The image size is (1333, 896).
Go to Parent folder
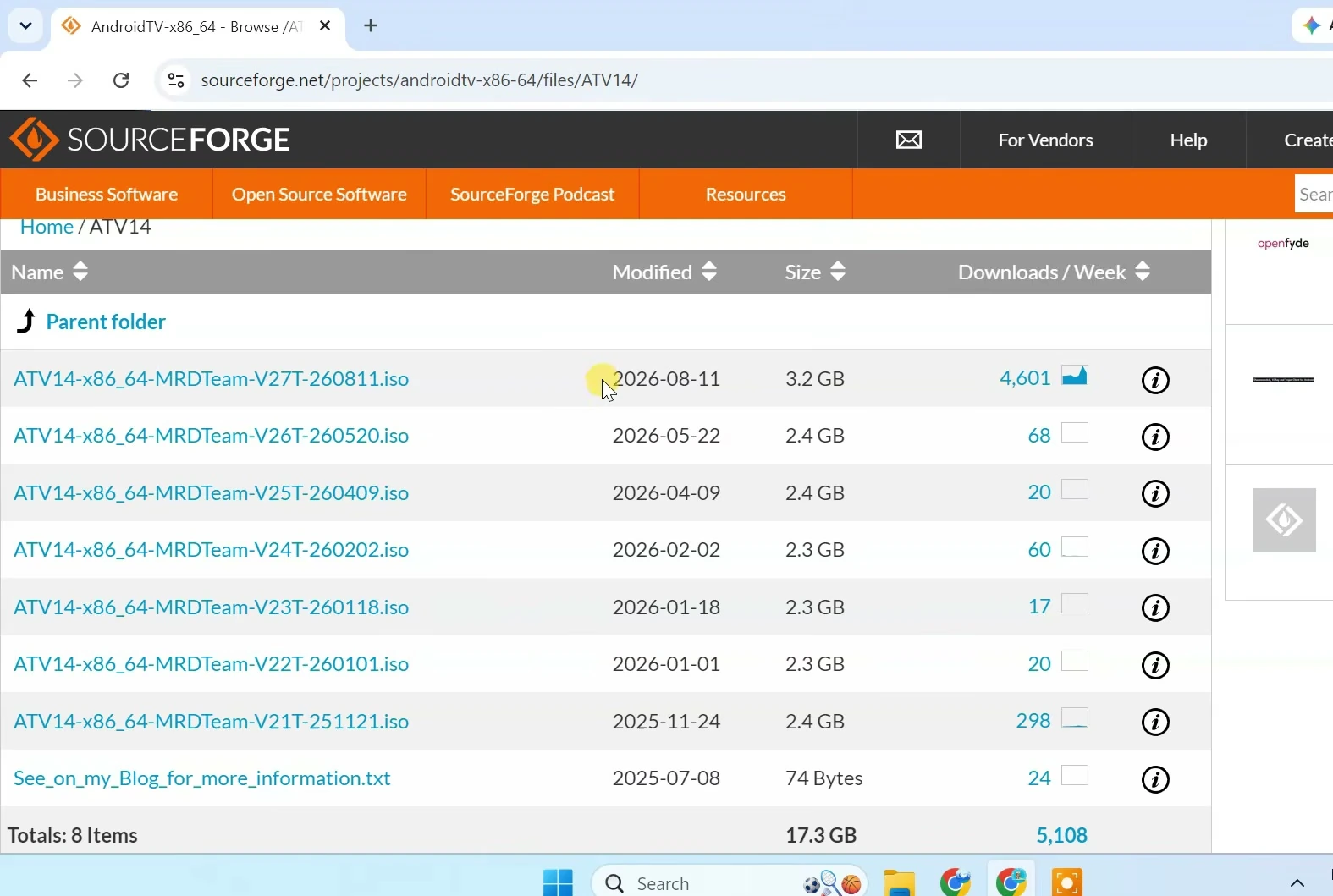[106, 322]
